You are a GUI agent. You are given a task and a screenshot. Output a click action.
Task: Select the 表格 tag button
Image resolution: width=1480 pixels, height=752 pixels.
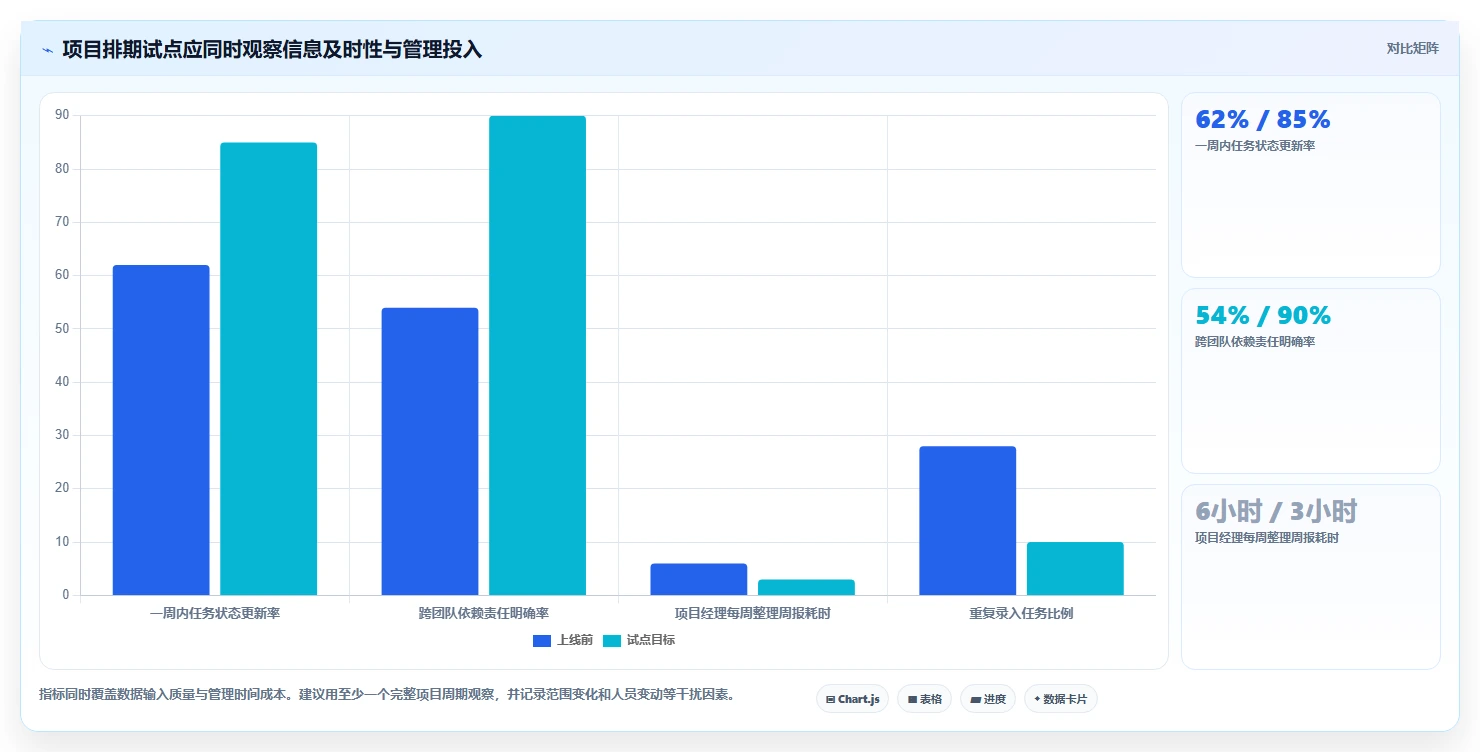(x=924, y=699)
